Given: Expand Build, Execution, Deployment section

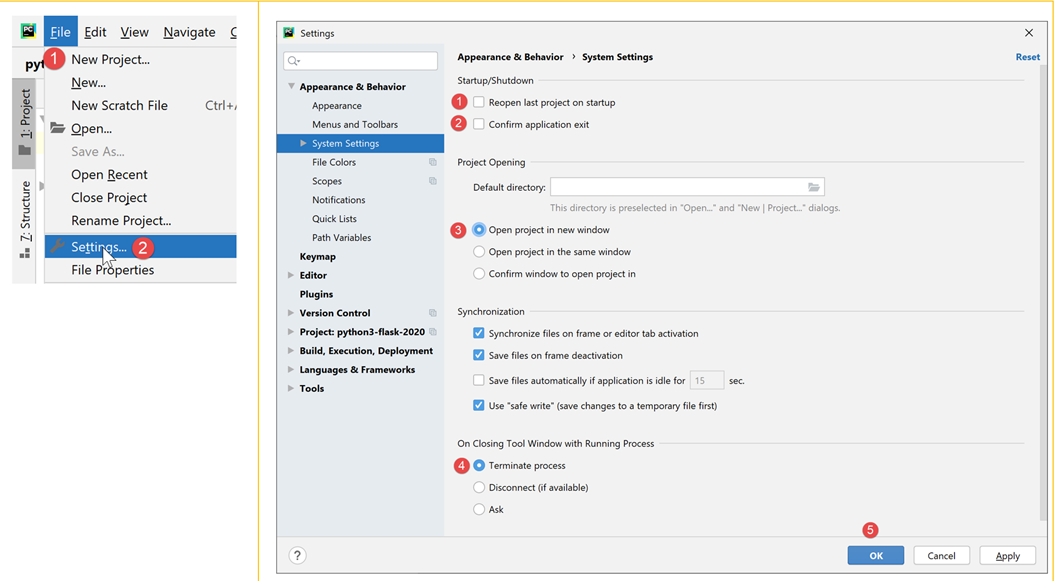Looking at the screenshot, I should (x=291, y=351).
